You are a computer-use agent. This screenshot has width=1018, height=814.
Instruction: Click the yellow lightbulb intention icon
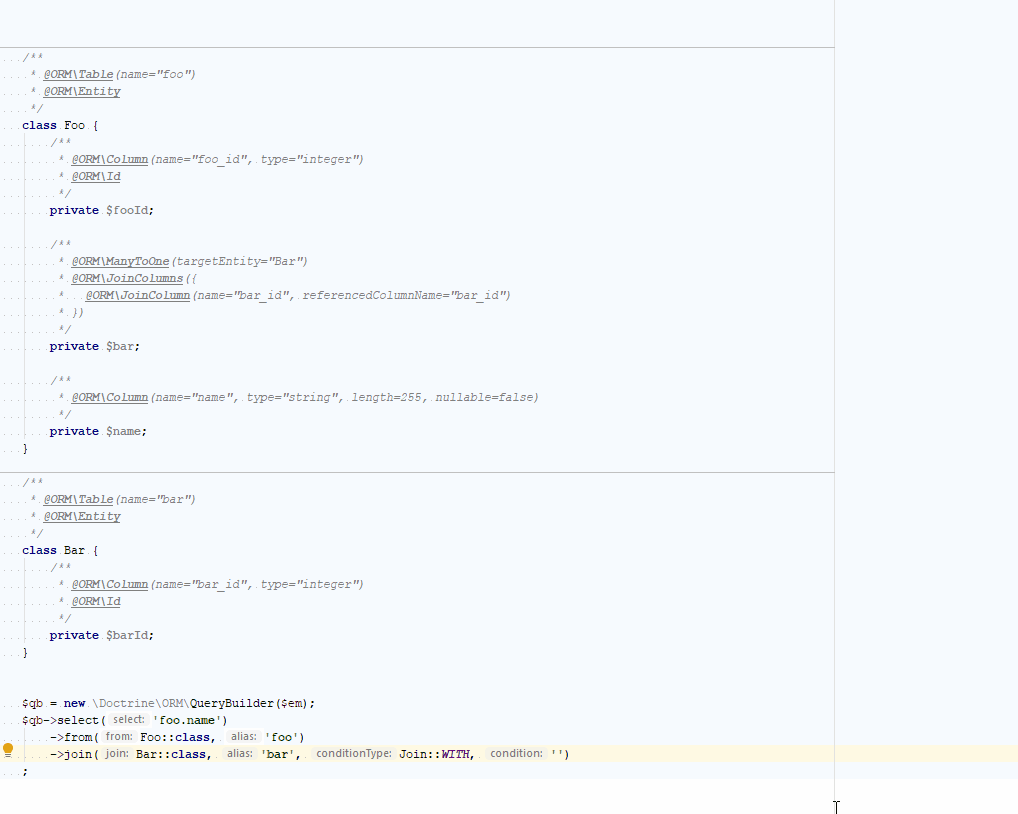pyautogui.click(x=8, y=750)
